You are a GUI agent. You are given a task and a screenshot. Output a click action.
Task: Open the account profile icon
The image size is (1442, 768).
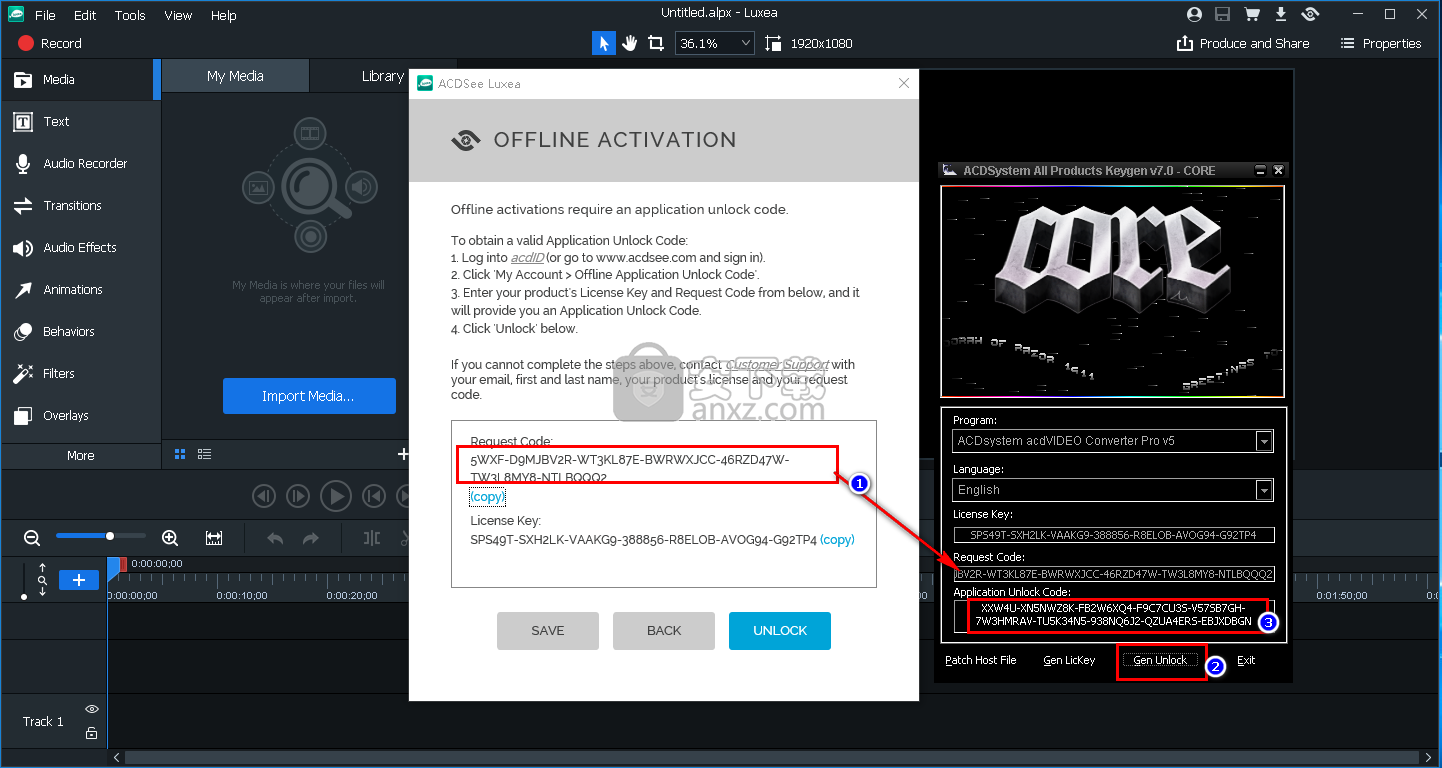(1194, 14)
